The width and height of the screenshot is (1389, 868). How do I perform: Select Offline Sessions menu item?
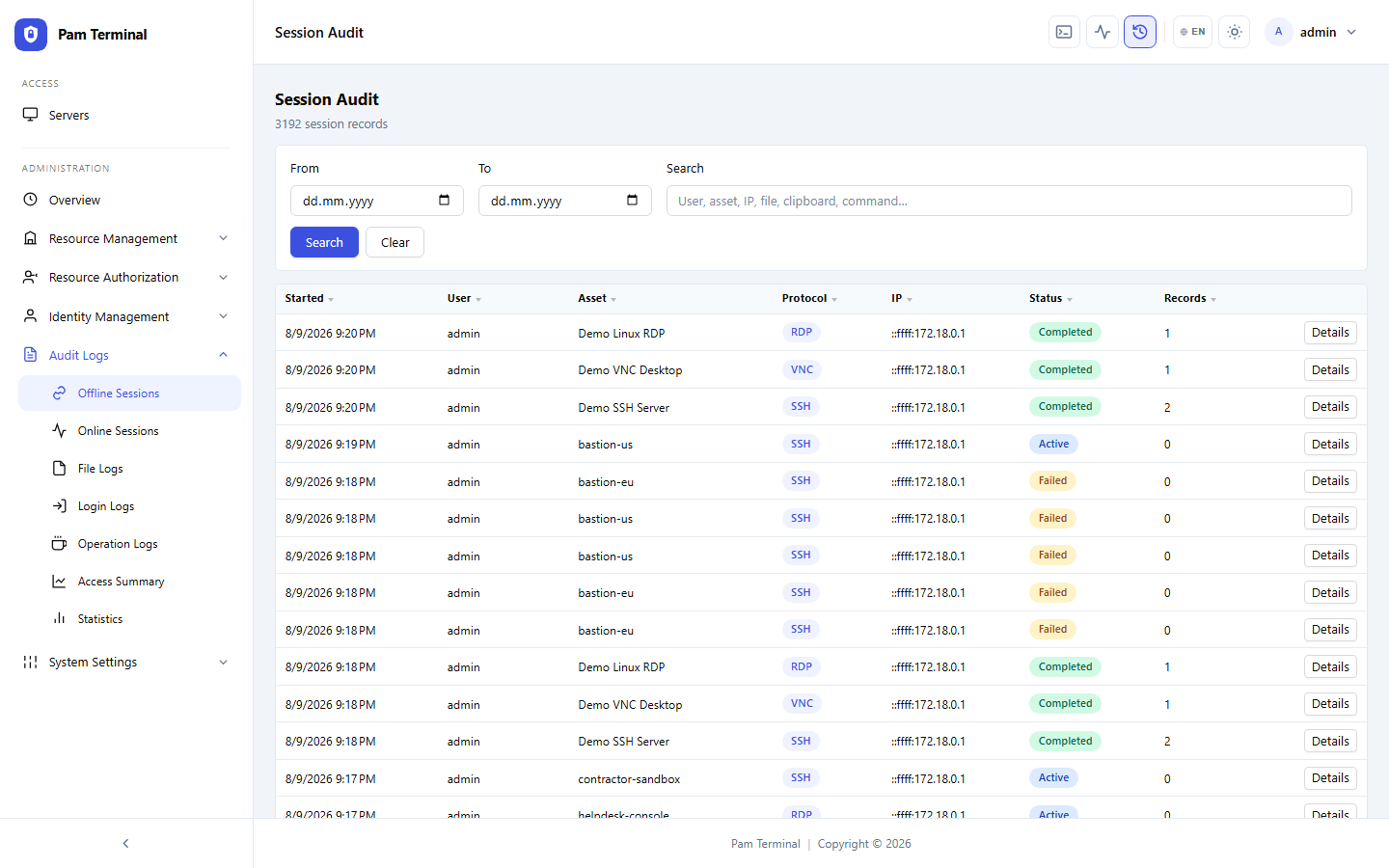tap(130, 393)
